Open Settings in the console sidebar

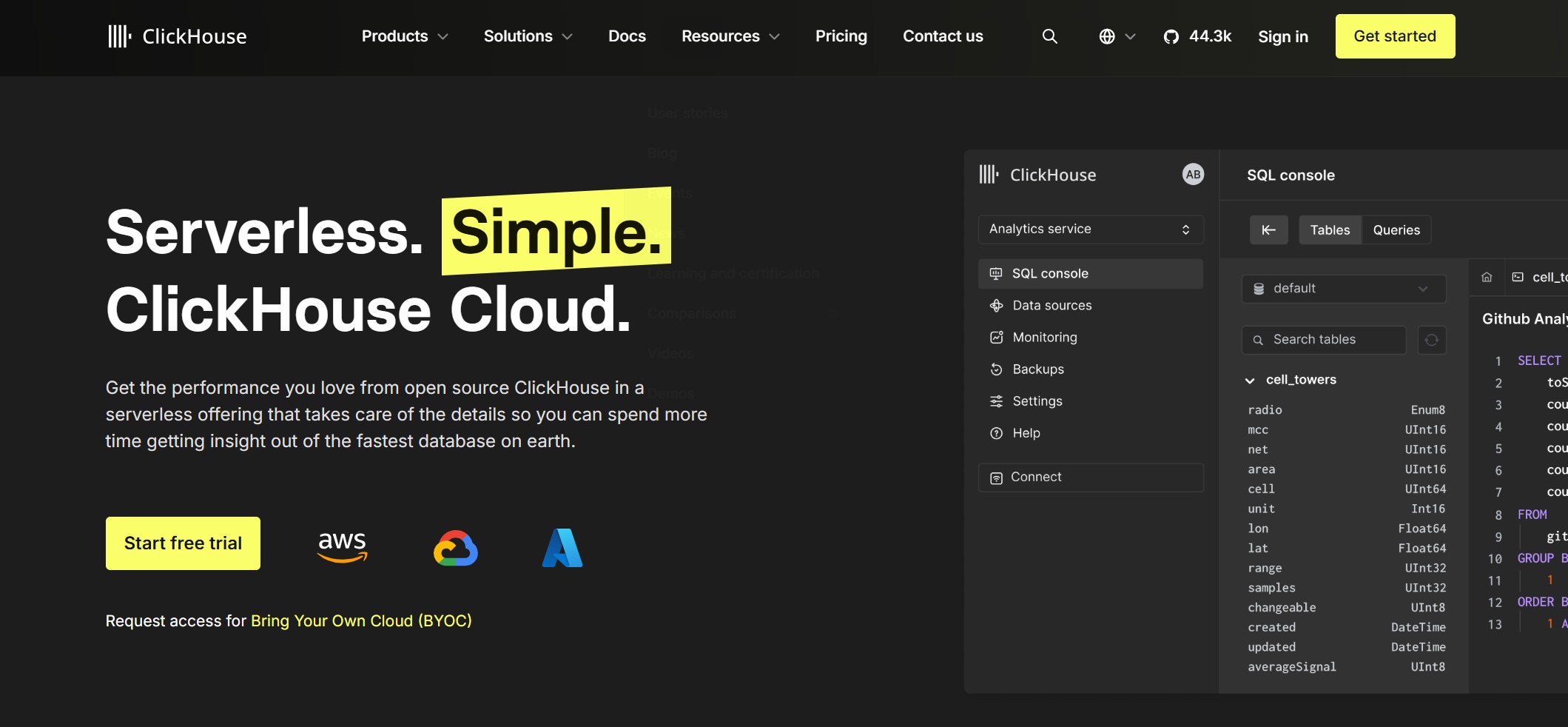1037,401
